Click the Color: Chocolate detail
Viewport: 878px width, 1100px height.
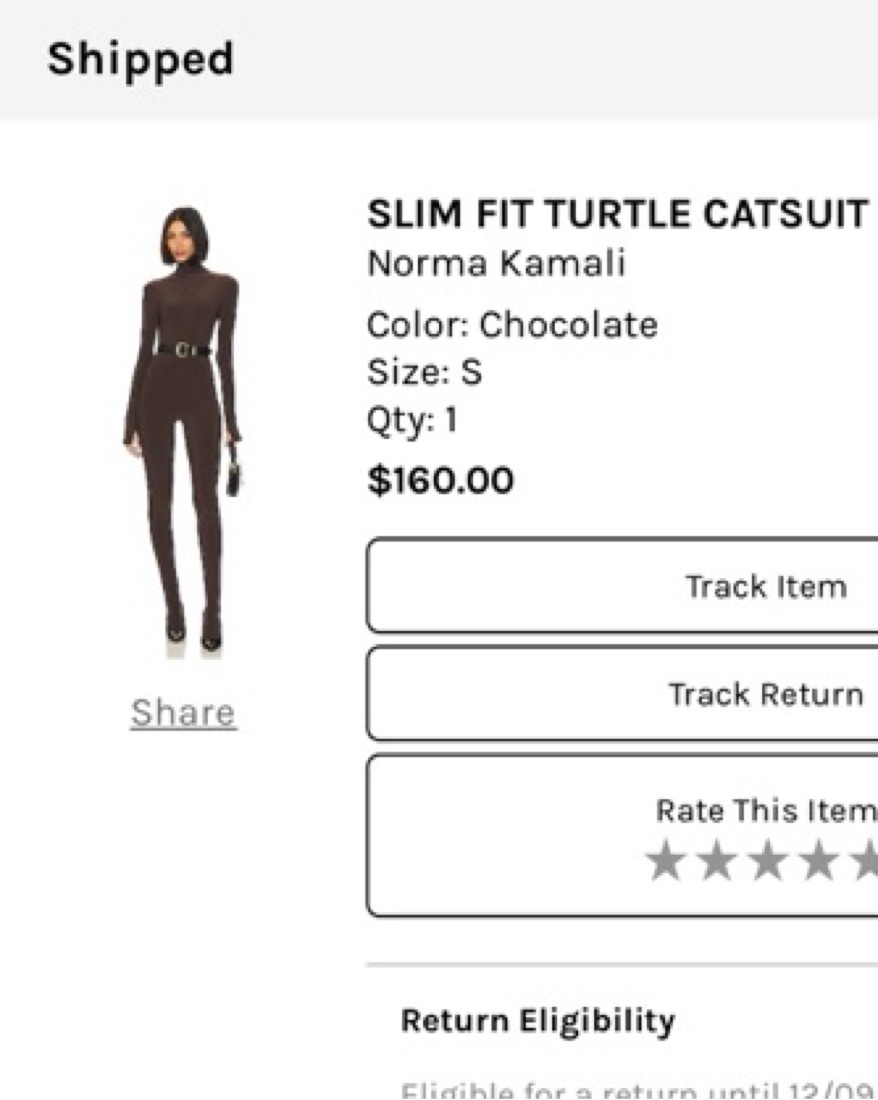point(513,325)
